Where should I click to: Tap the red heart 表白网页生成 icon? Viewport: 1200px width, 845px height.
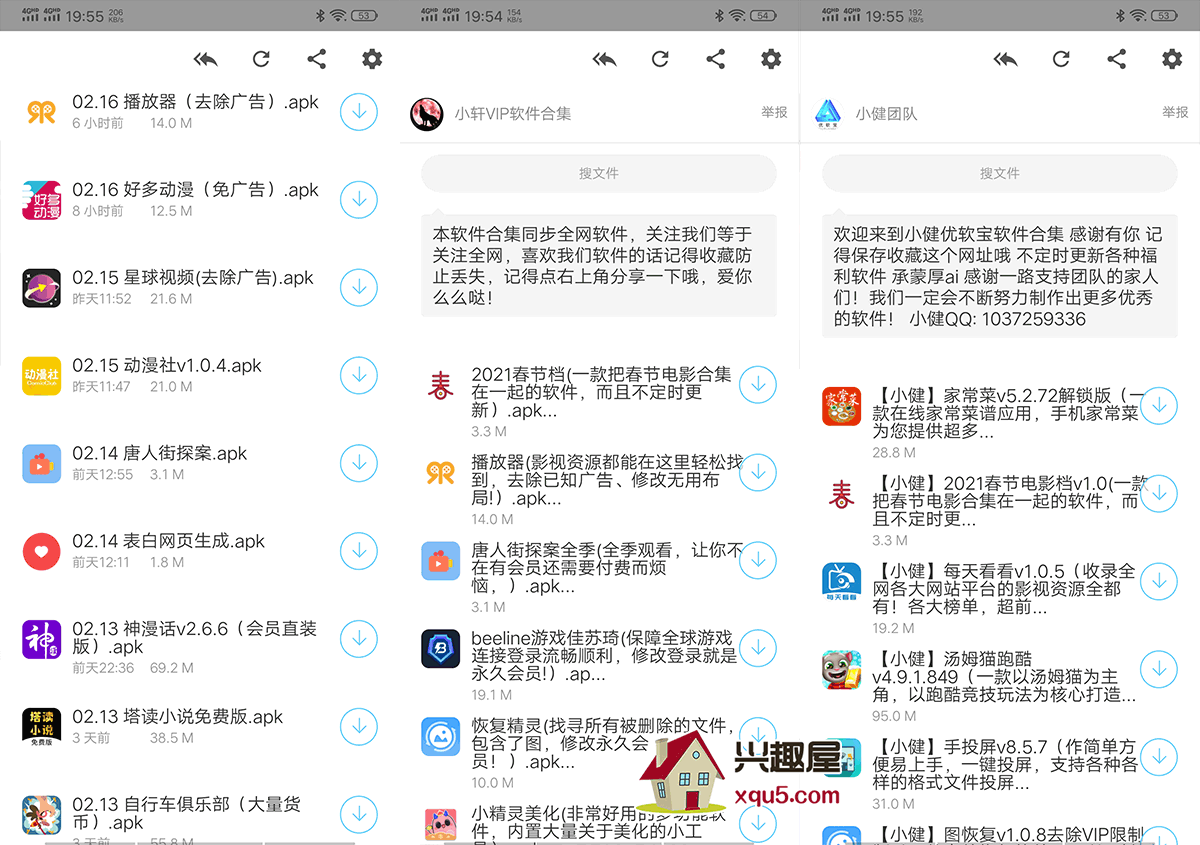(x=41, y=551)
